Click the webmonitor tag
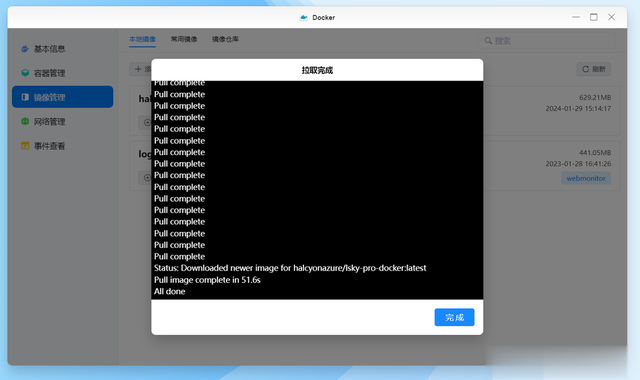Viewport: 640px width, 380px height. 586,178
